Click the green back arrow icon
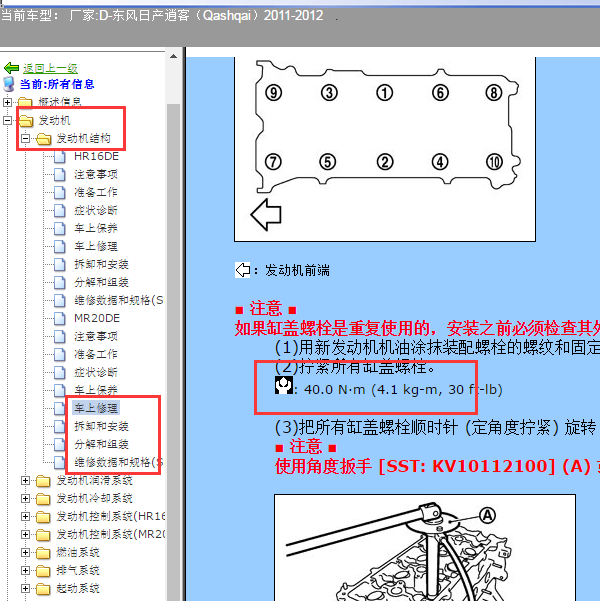 tap(11, 68)
